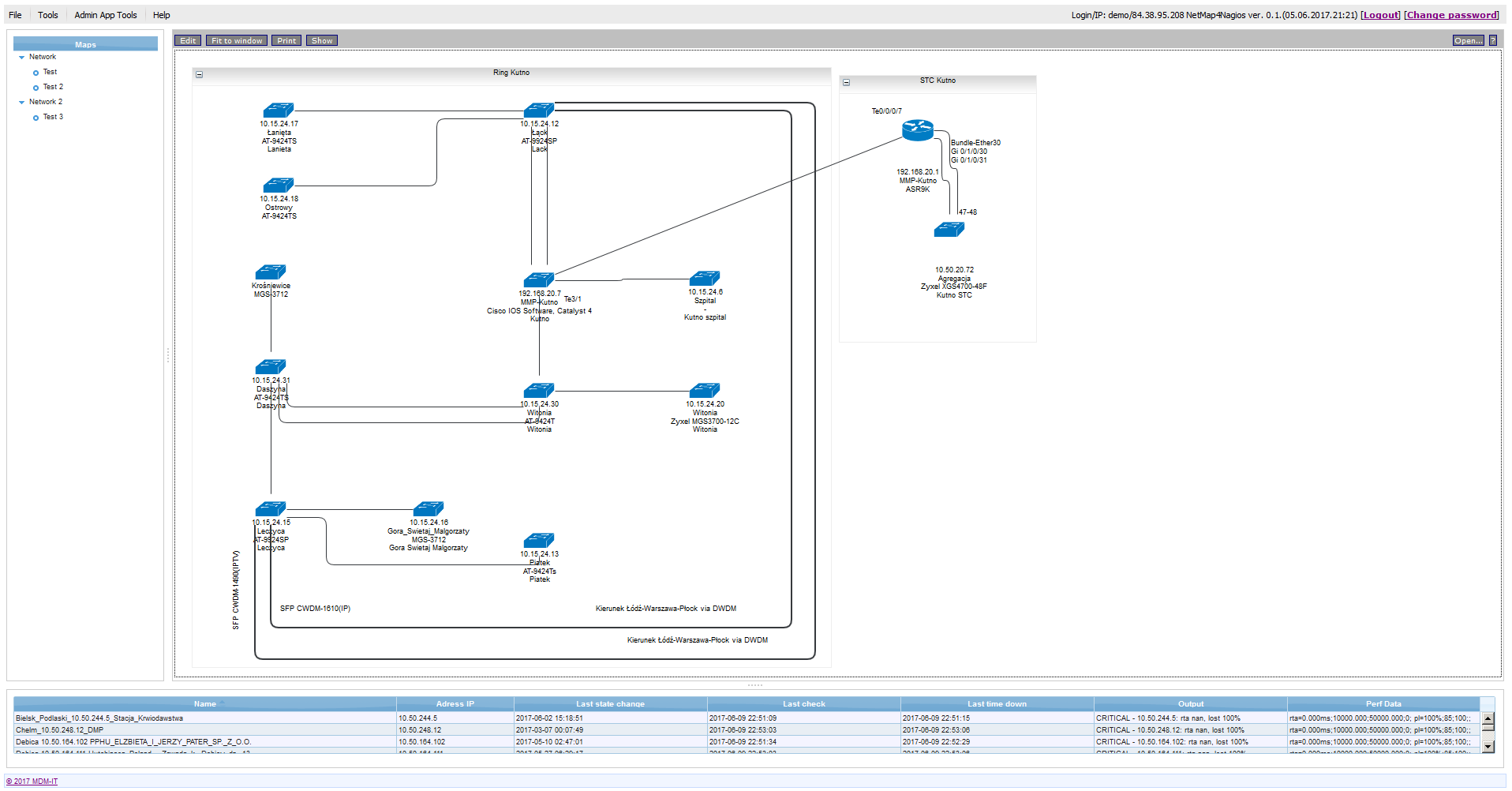Open the File menu
Screen dimensions: 1512x791
point(15,15)
